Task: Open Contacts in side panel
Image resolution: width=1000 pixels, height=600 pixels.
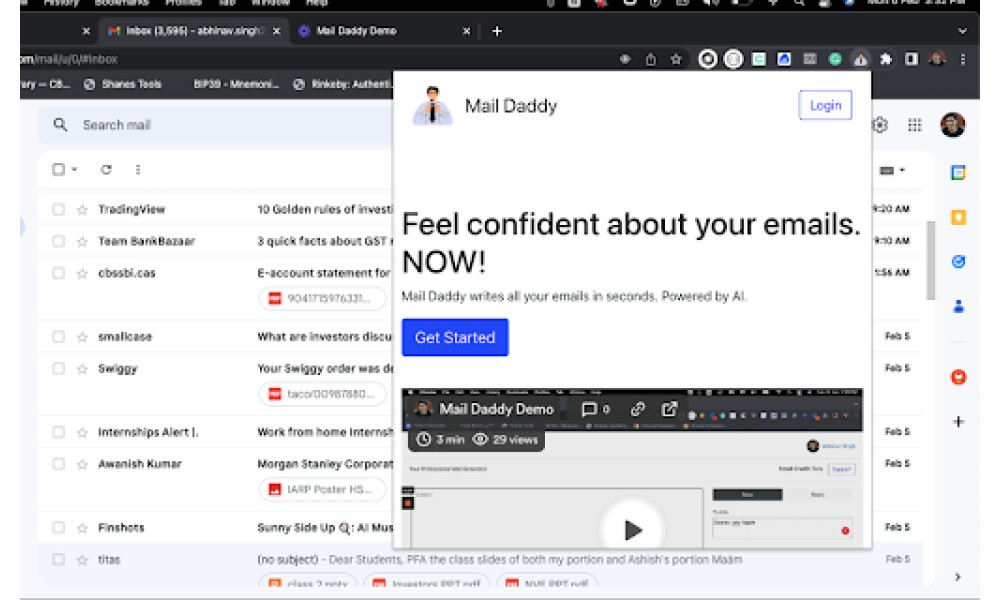Action: (x=958, y=307)
